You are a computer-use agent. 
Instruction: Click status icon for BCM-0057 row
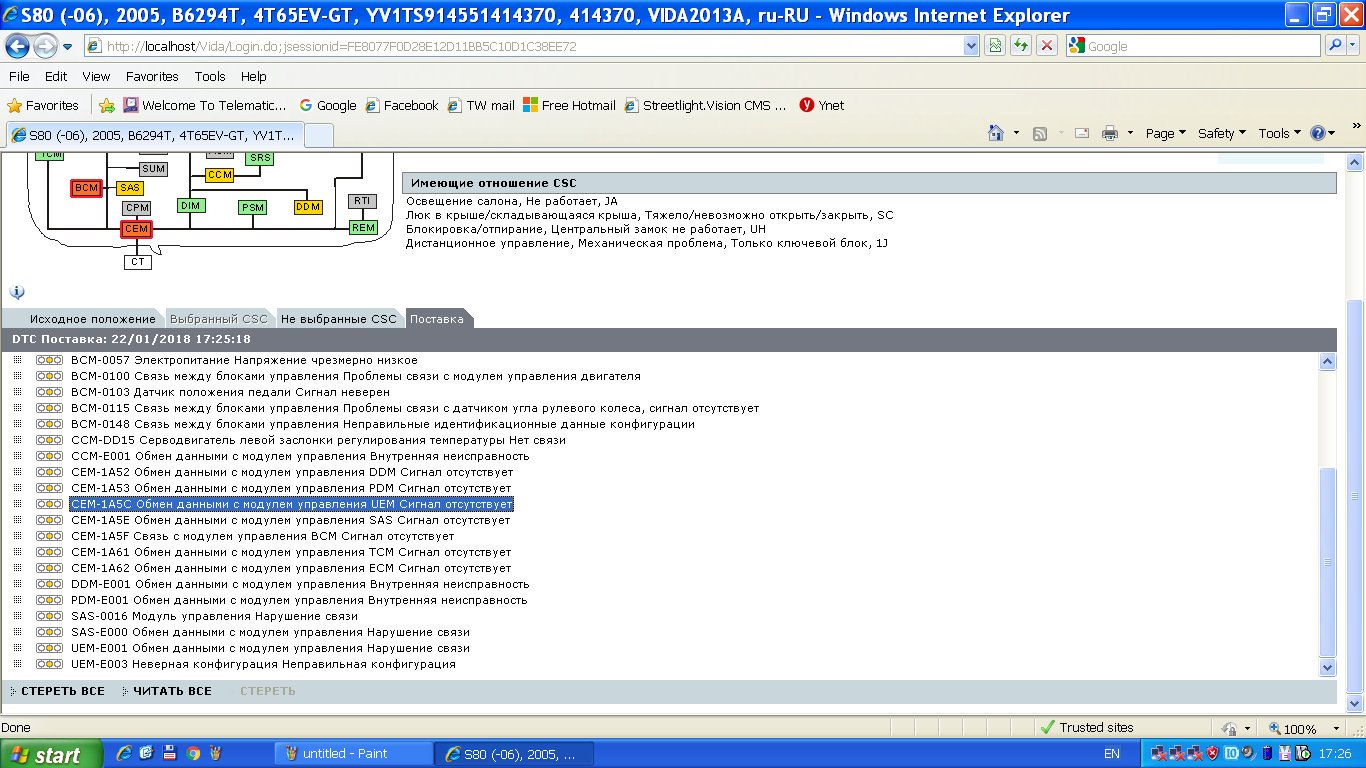click(x=49, y=360)
